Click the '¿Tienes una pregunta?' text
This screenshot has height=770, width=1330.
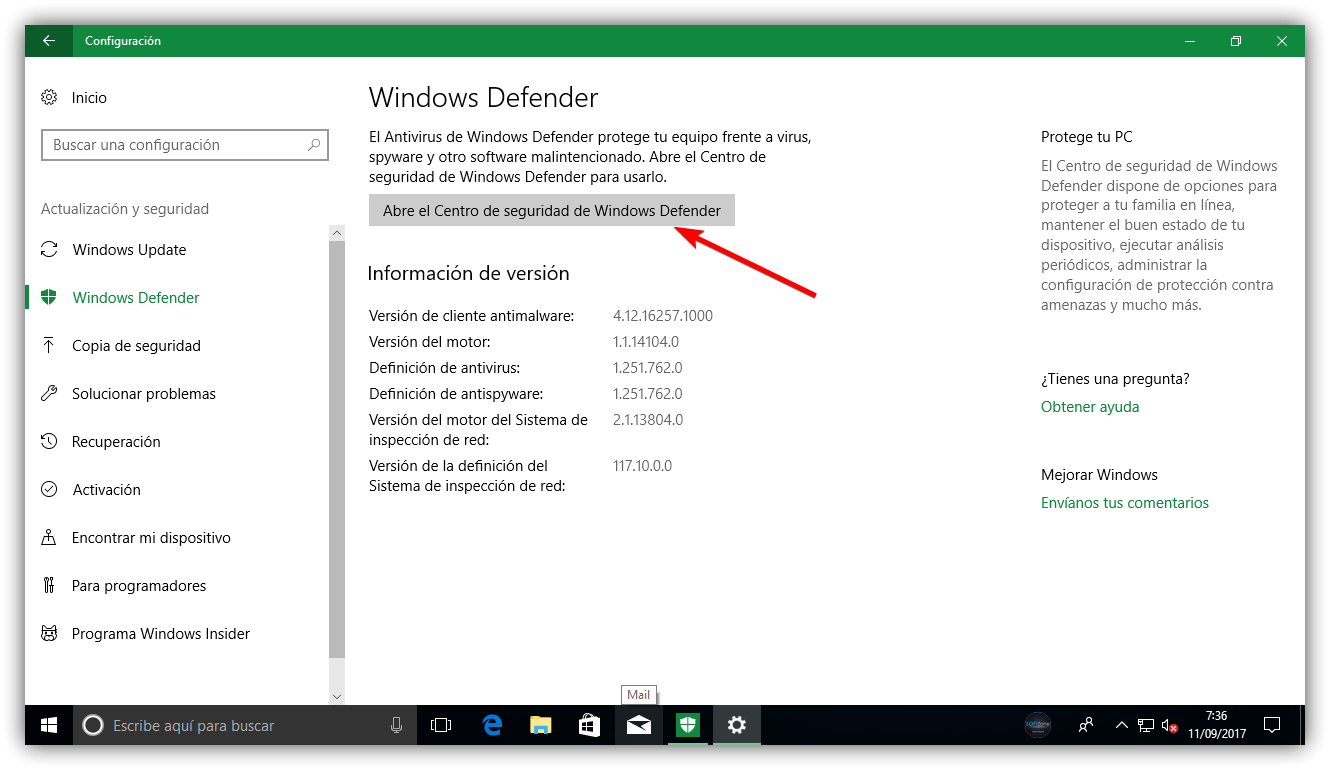coord(1115,379)
